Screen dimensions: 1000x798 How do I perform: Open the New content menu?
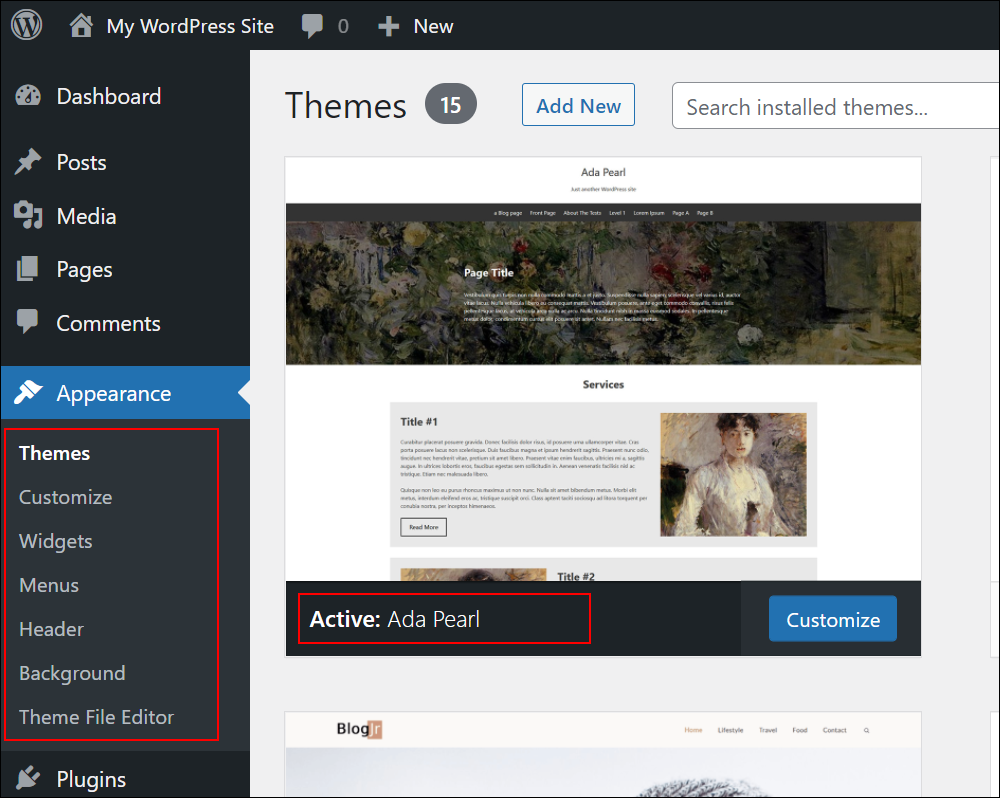tap(433, 26)
